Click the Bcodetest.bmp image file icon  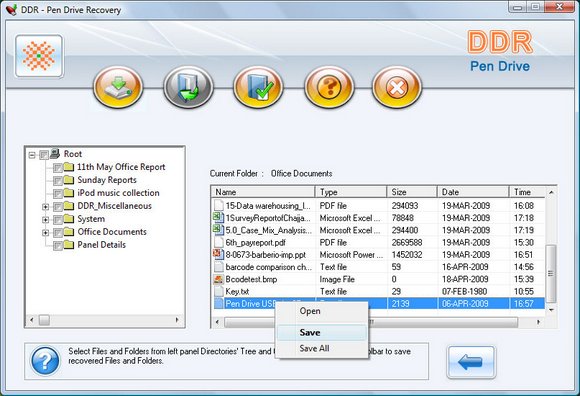pyautogui.click(x=219, y=279)
